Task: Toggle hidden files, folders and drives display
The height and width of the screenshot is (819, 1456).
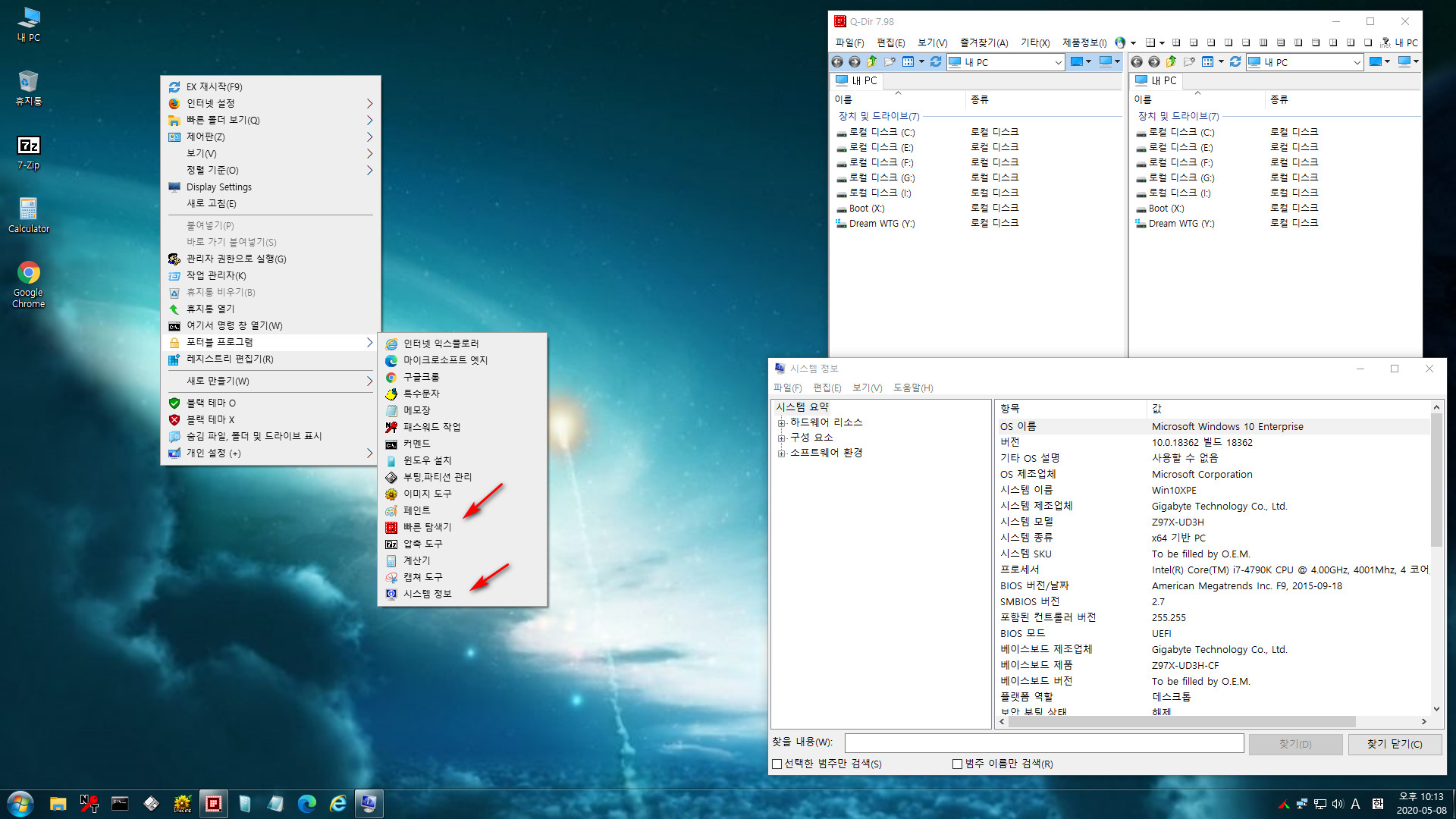Action: 271,436
